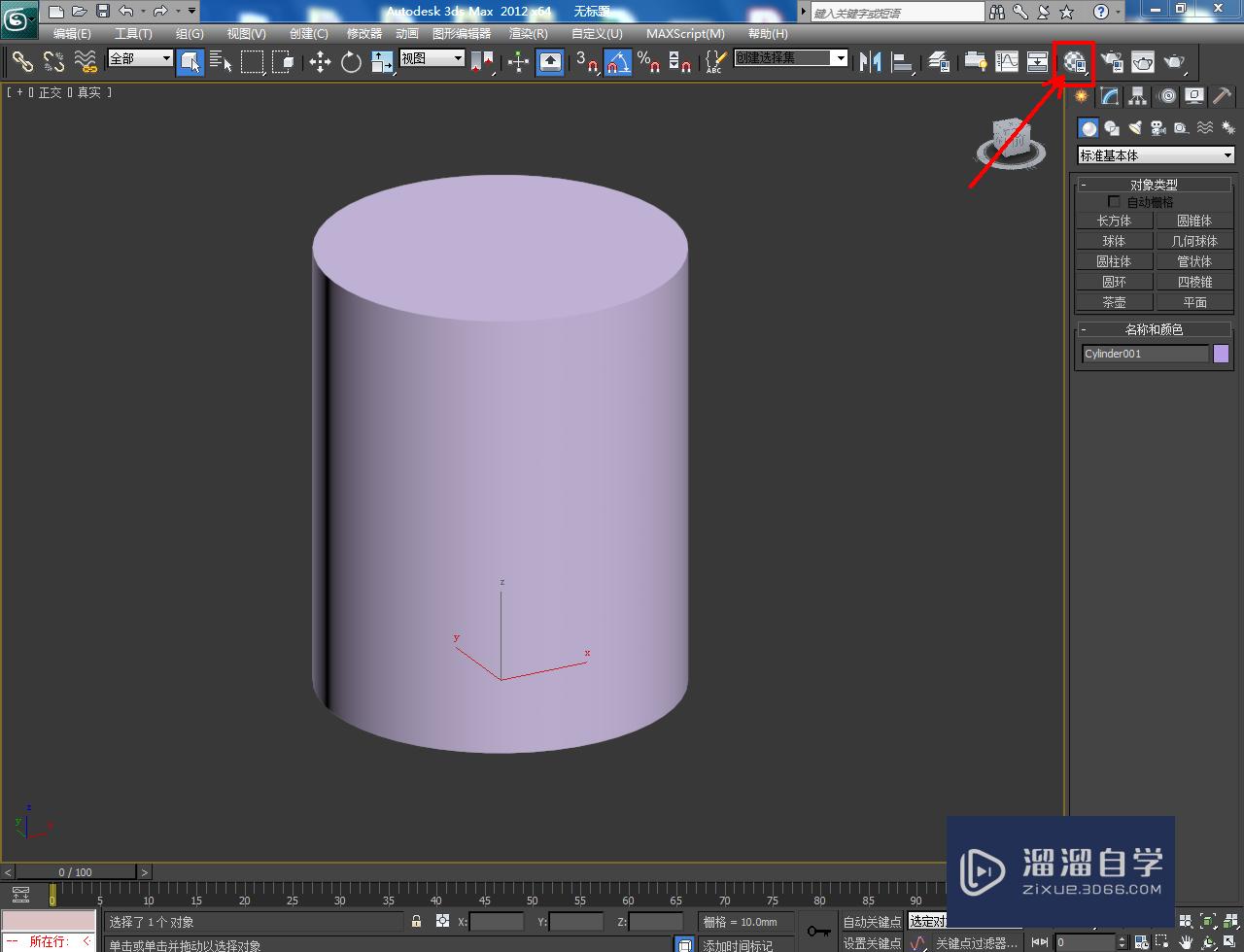
Task: Open the selection filter dropdown 全部
Action: coord(140,58)
